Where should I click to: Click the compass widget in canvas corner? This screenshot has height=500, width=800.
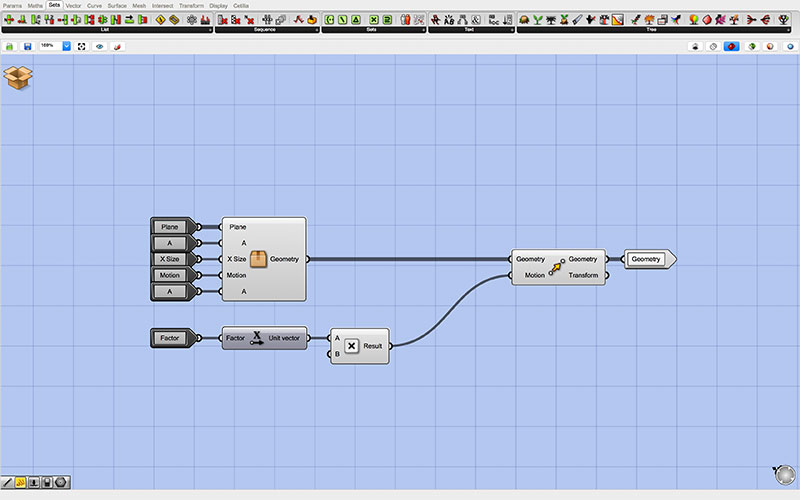click(x=784, y=474)
